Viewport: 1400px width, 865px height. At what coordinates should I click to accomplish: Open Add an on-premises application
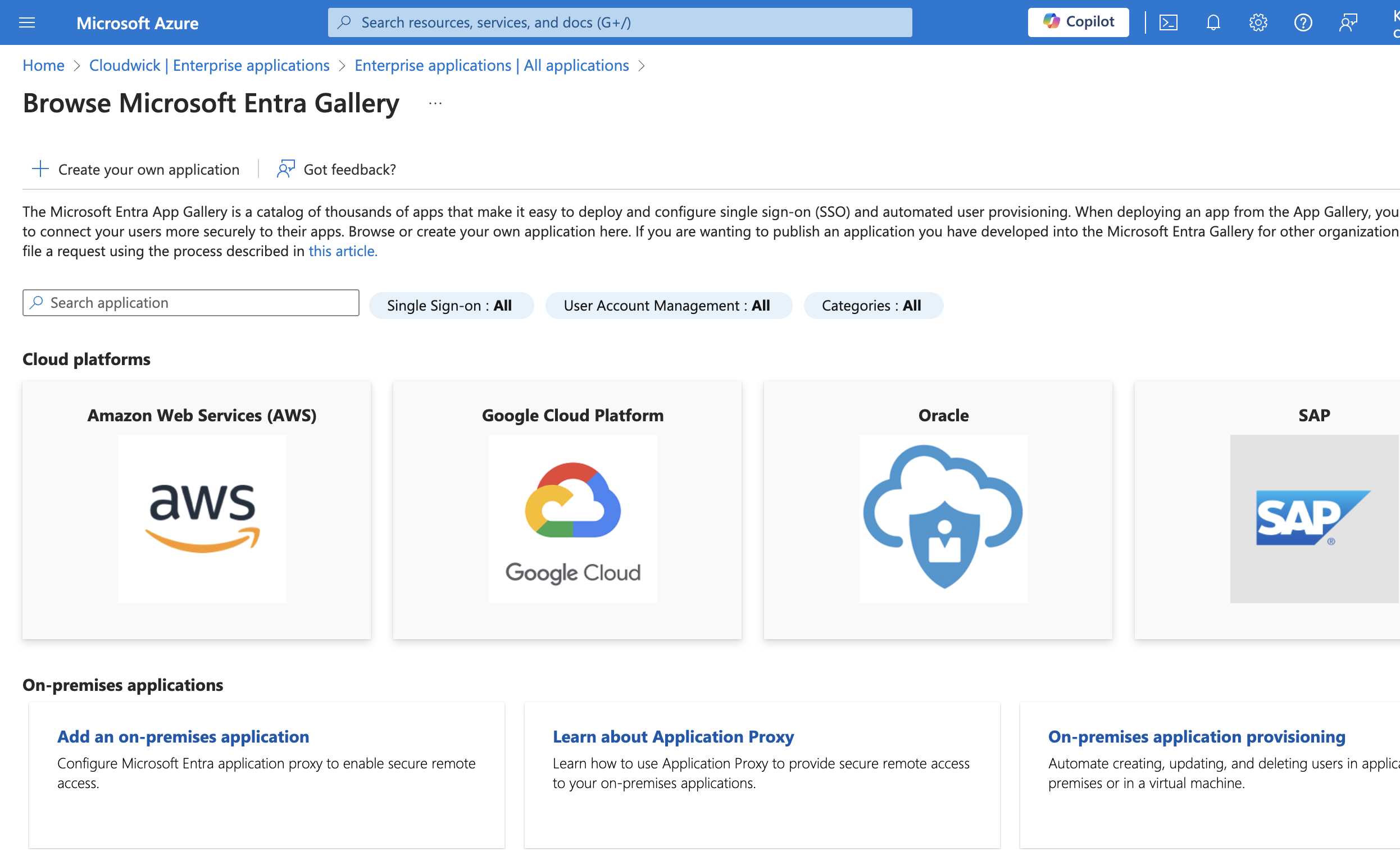coord(183,736)
